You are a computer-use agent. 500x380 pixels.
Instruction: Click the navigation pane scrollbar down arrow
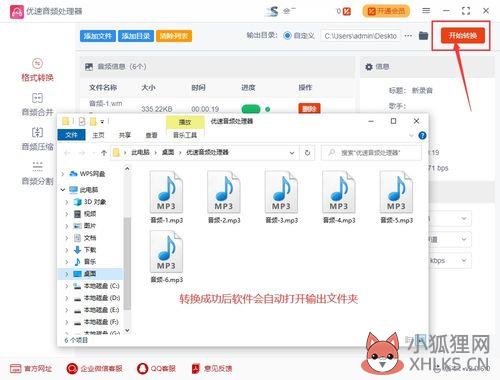tap(127, 330)
